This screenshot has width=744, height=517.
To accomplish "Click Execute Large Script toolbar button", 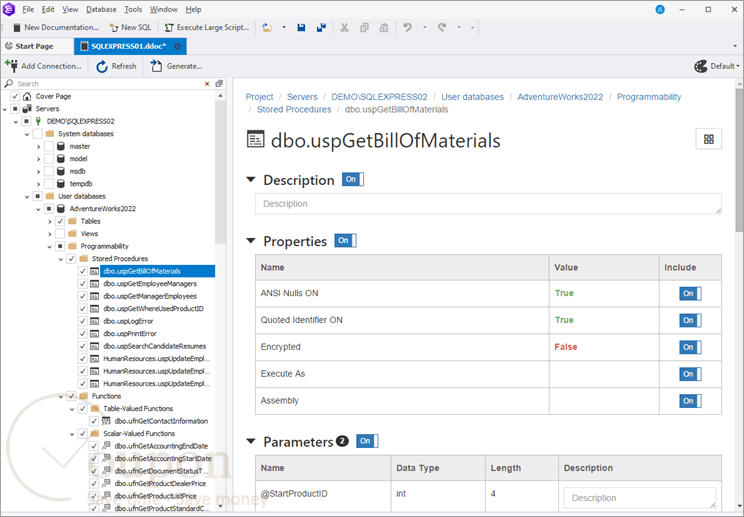I will click(207, 28).
